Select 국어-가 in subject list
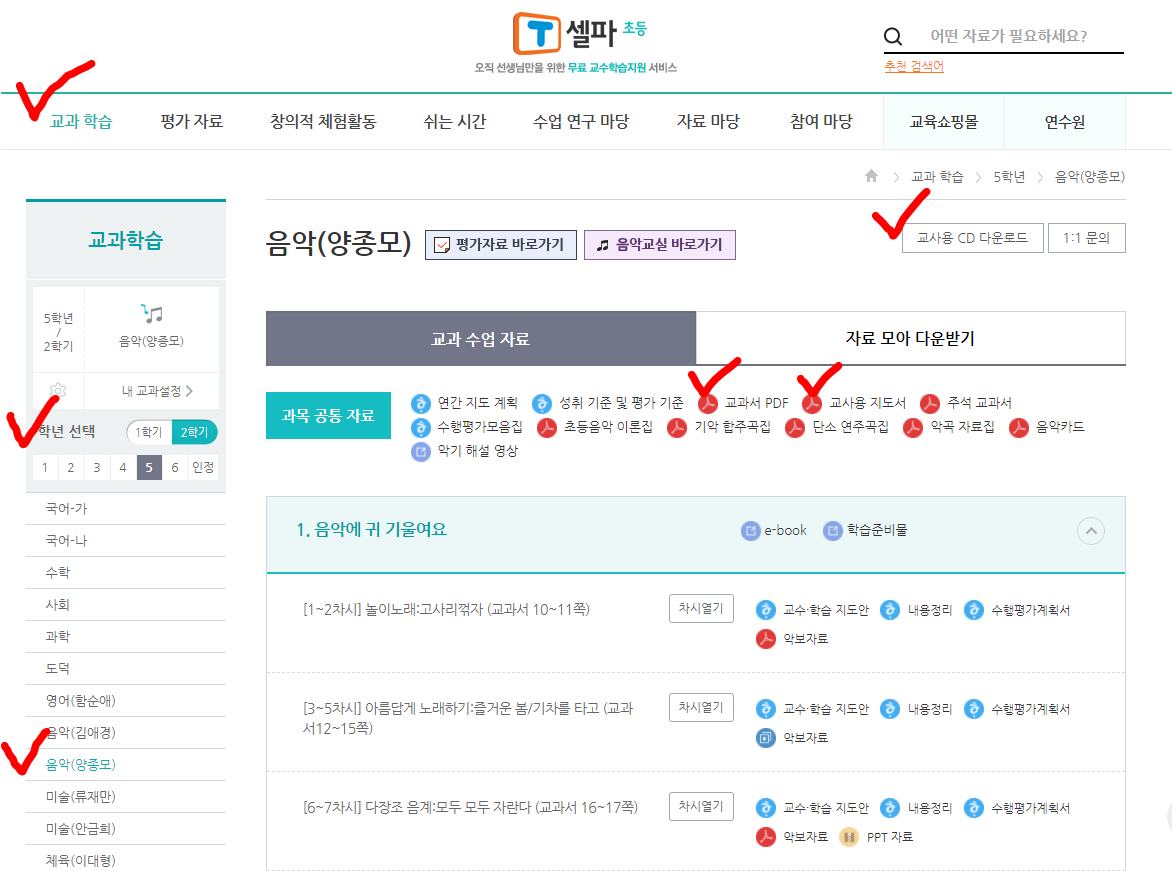This screenshot has width=1172, height=871. click(67, 508)
